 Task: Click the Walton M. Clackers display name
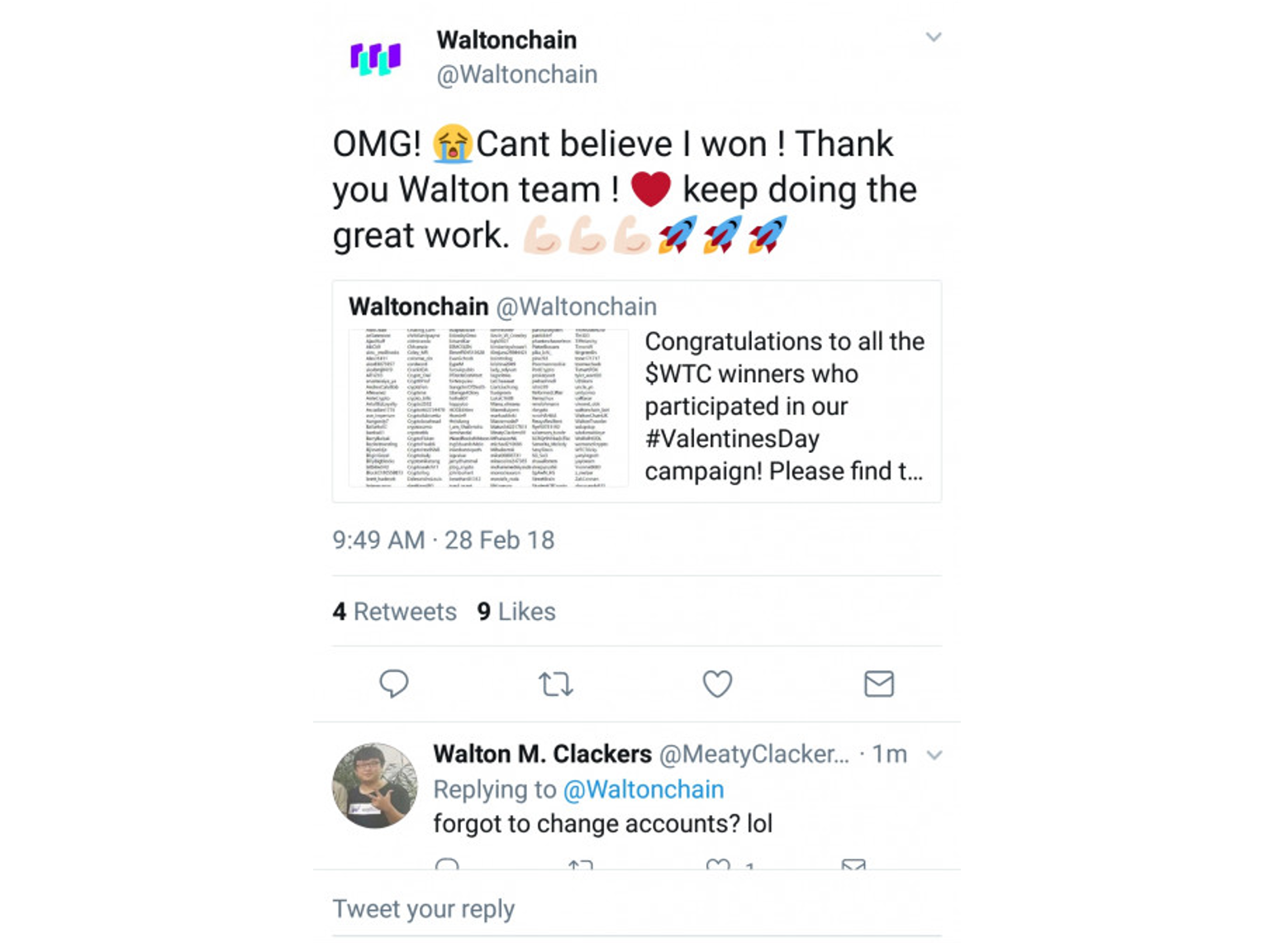coord(542,754)
